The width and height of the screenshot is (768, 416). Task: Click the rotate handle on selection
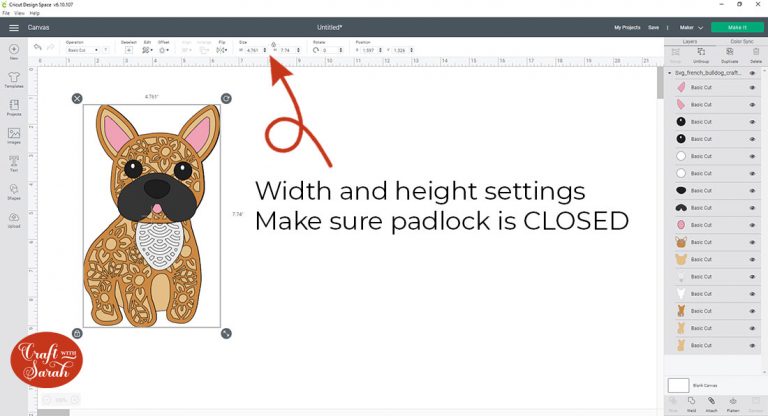coord(226,98)
